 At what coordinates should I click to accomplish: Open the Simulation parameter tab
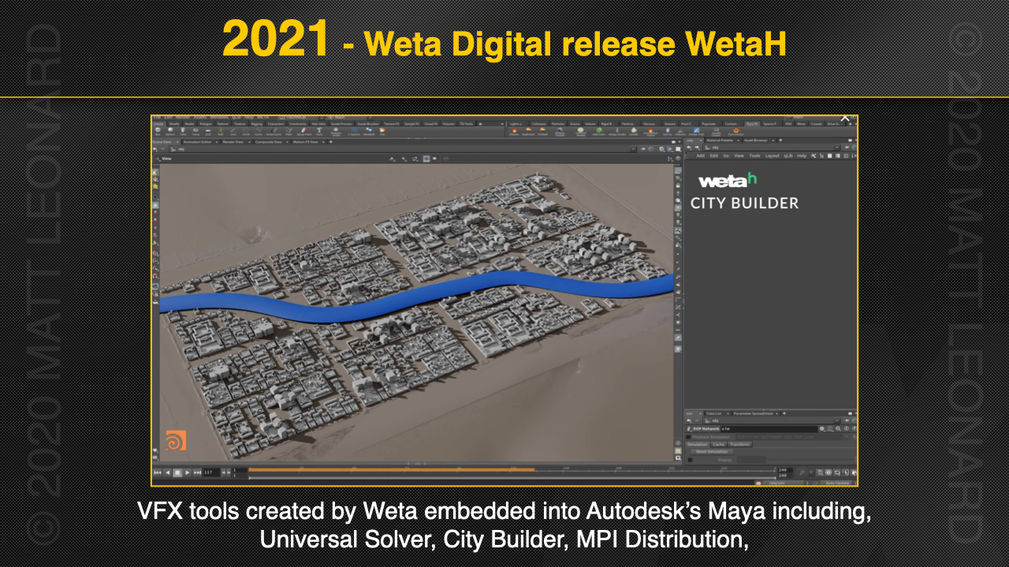click(697, 444)
